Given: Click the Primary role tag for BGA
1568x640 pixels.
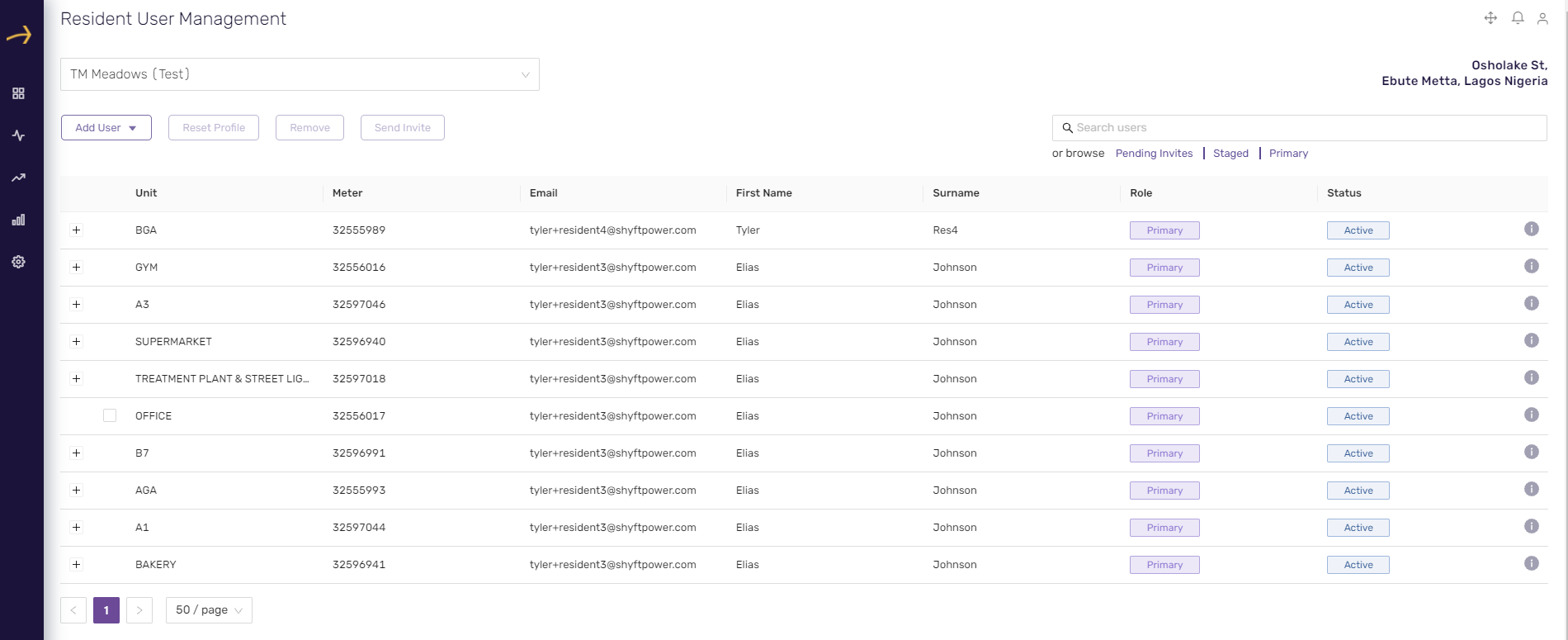Looking at the screenshot, I should (x=1164, y=230).
